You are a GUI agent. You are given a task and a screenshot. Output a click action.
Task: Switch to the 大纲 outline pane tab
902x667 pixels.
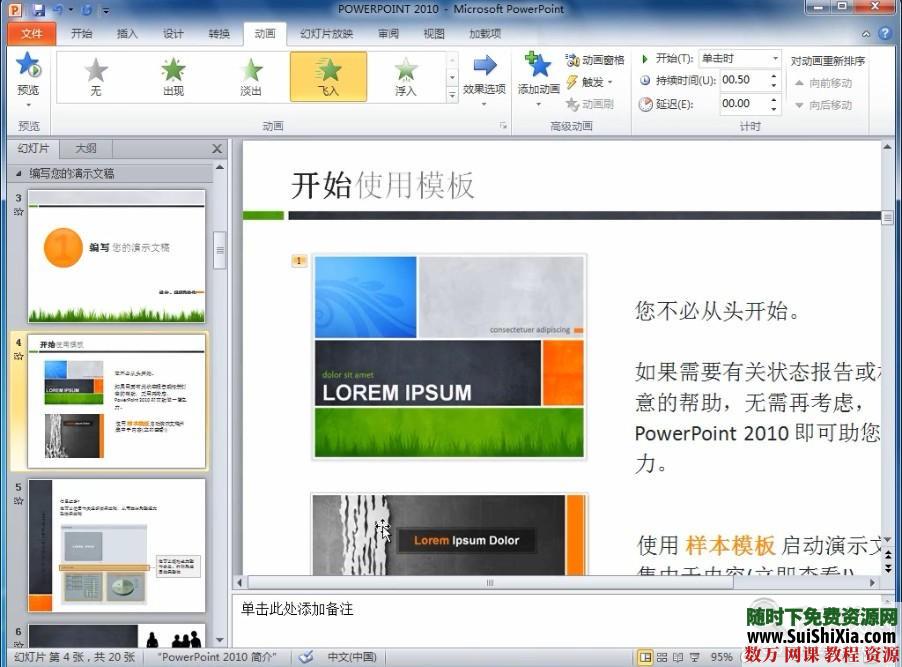click(x=85, y=148)
